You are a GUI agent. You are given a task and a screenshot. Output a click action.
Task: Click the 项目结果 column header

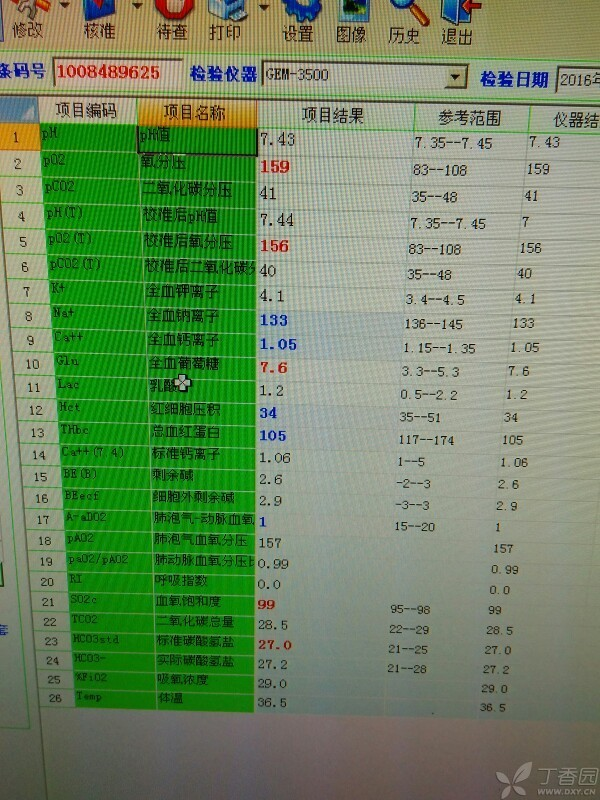[334, 115]
